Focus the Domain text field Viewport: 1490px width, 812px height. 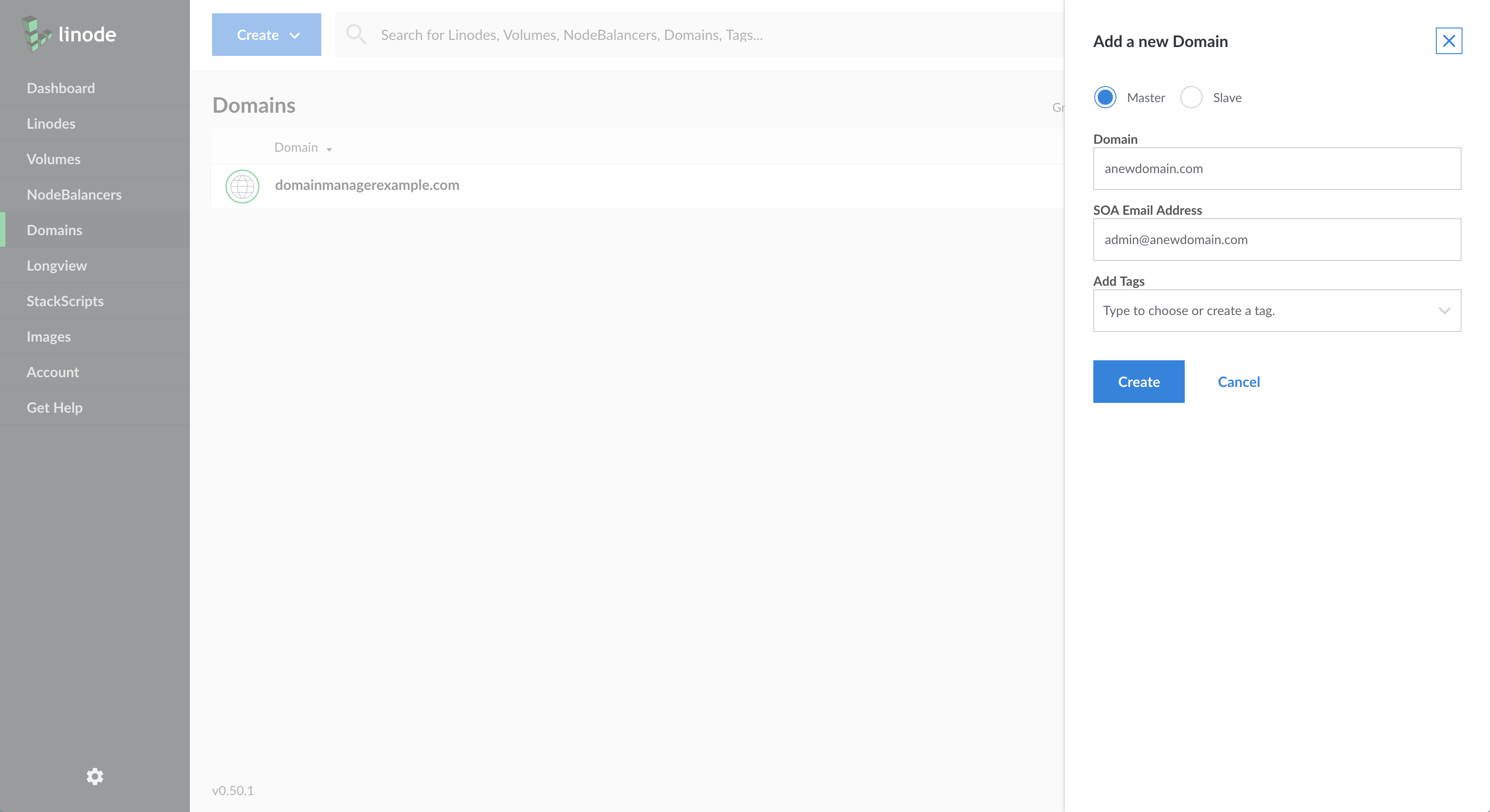[1277, 168]
